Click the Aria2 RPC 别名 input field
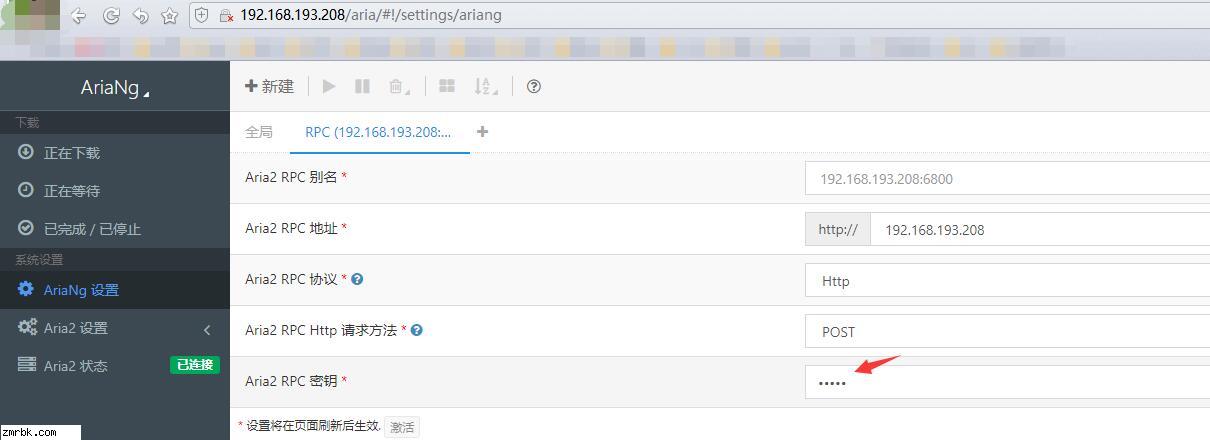This screenshot has width=1210, height=440. (x=1007, y=179)
